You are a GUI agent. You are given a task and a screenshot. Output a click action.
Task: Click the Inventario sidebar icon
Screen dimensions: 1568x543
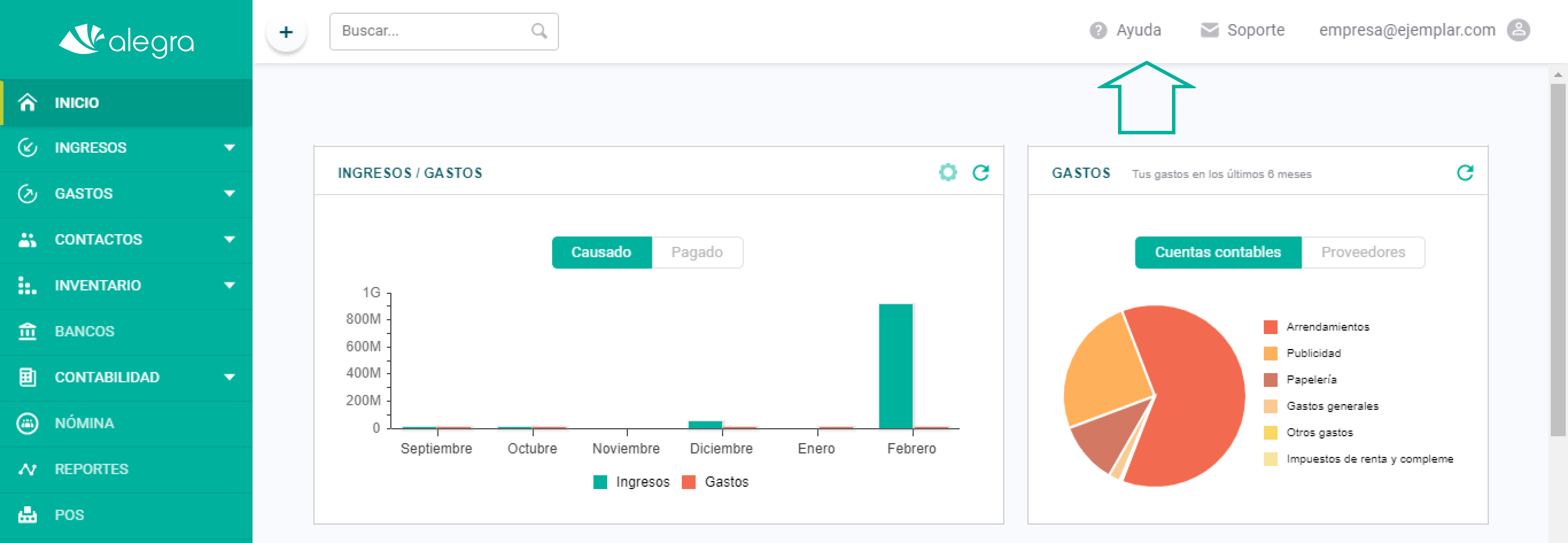27,285
